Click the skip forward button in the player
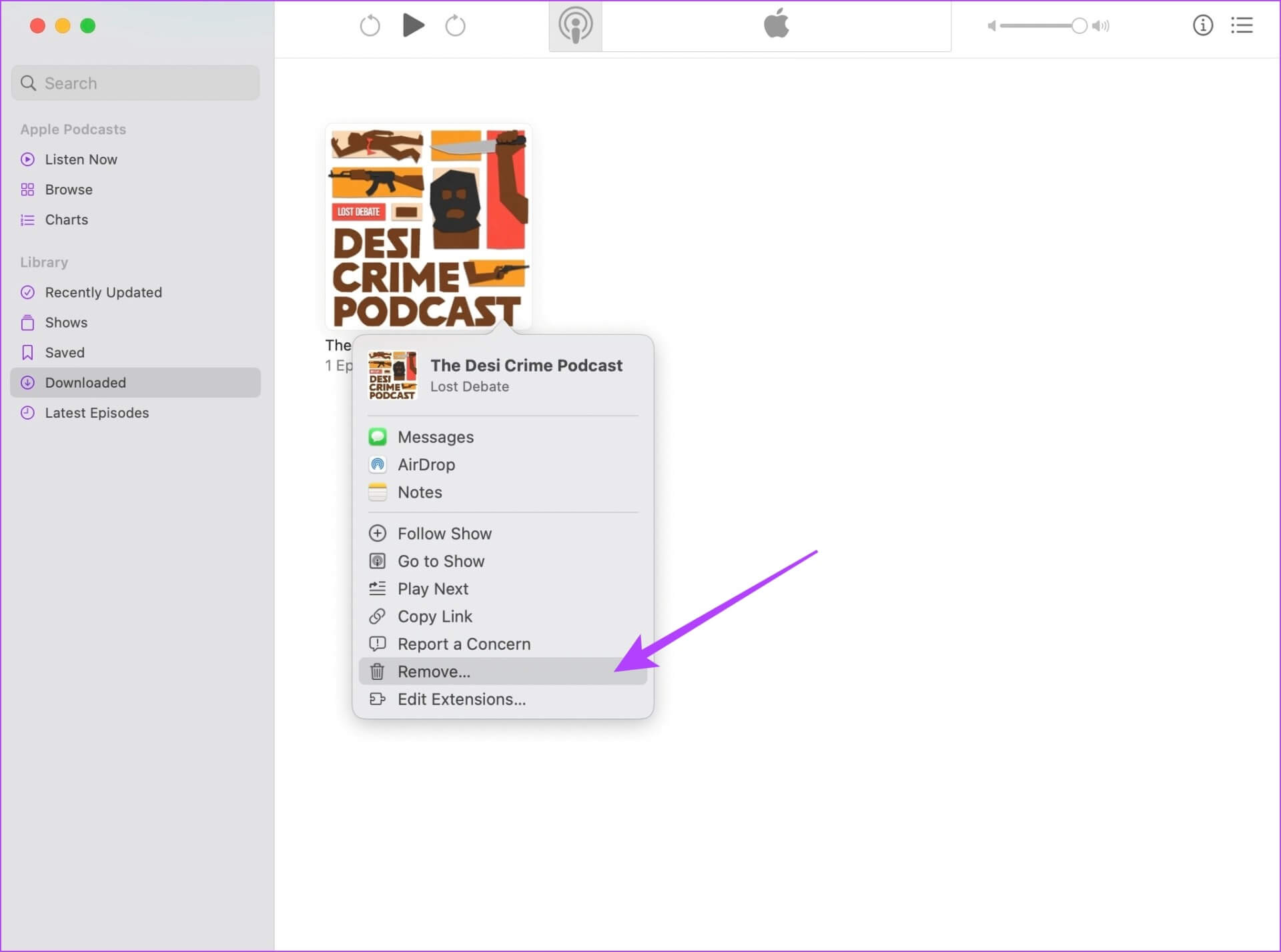 click(x=455, y=26)
